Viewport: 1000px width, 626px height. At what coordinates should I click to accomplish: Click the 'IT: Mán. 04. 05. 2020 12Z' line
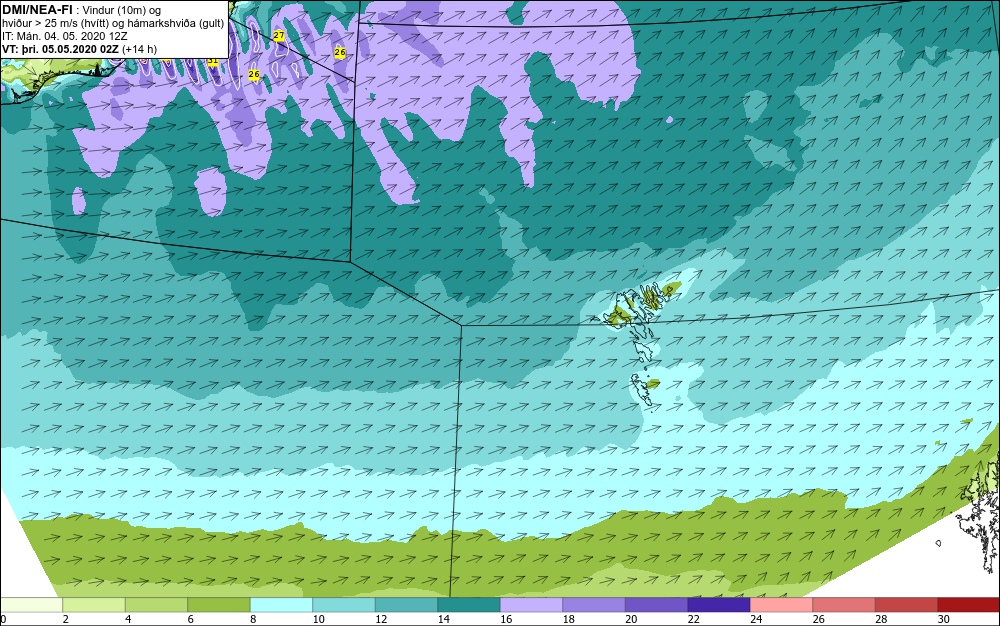tap(64, 36)
